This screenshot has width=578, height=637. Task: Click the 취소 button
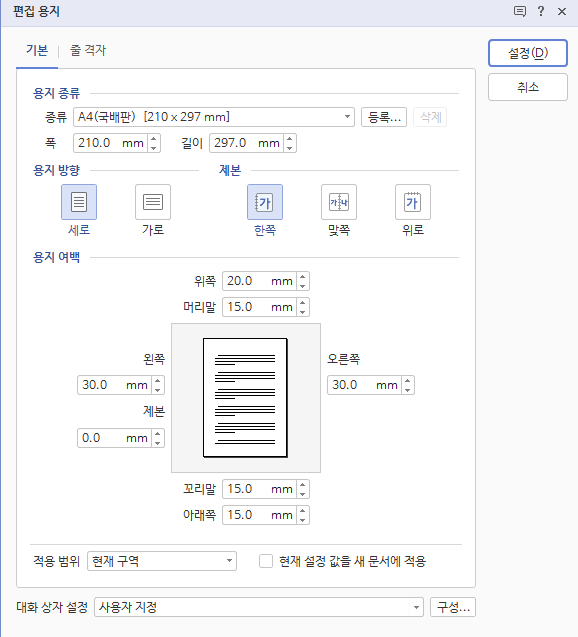pos(528,87)
